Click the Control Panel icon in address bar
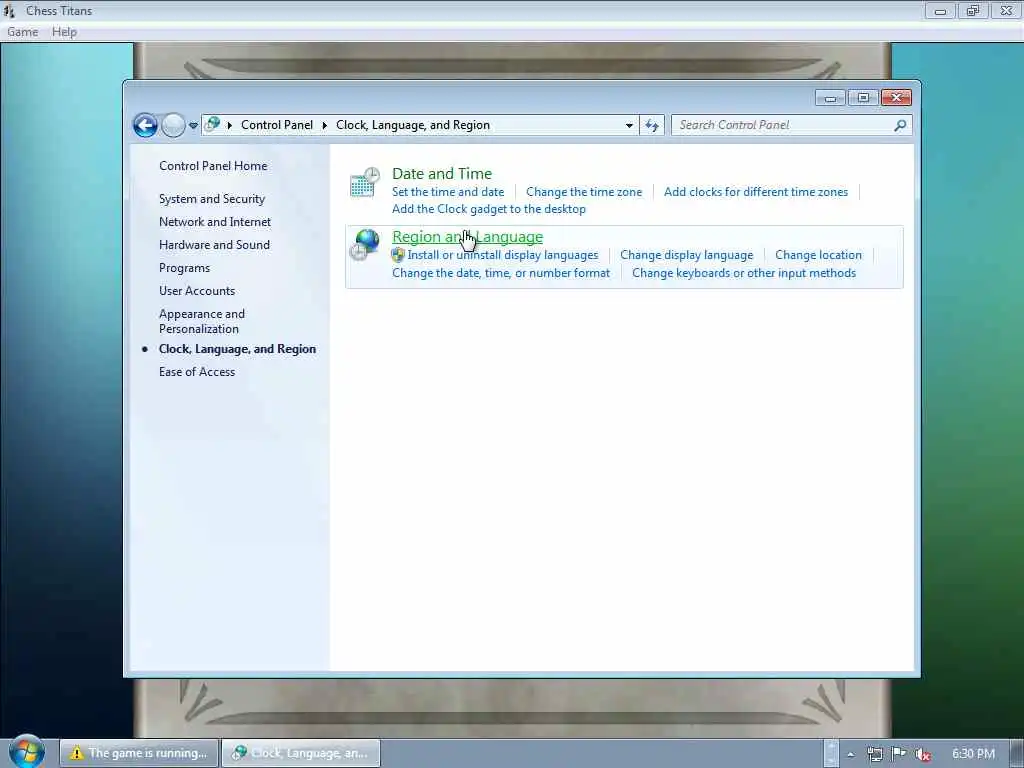Image resolution: width=1024 pixels, height=768 pixels. pos(212,124)
